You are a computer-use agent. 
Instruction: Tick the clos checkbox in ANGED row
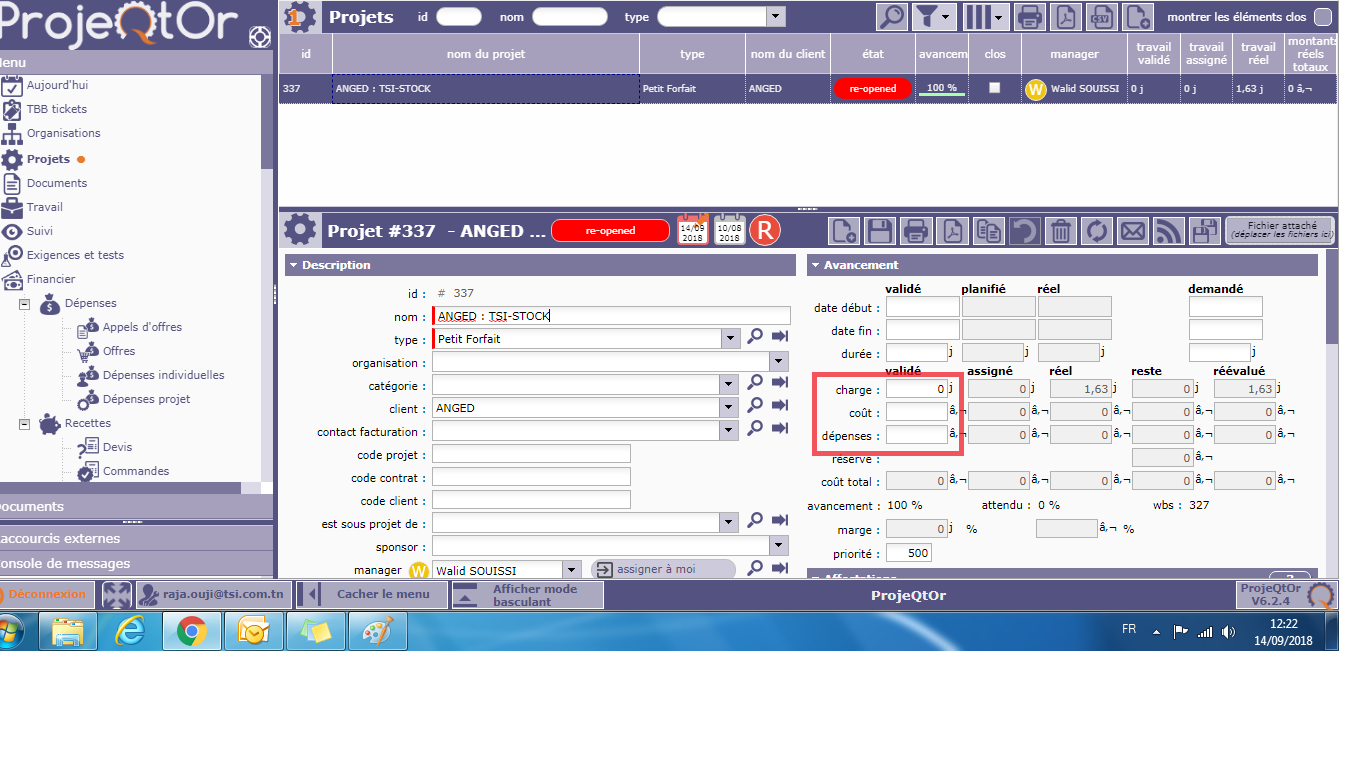[994, 88]
